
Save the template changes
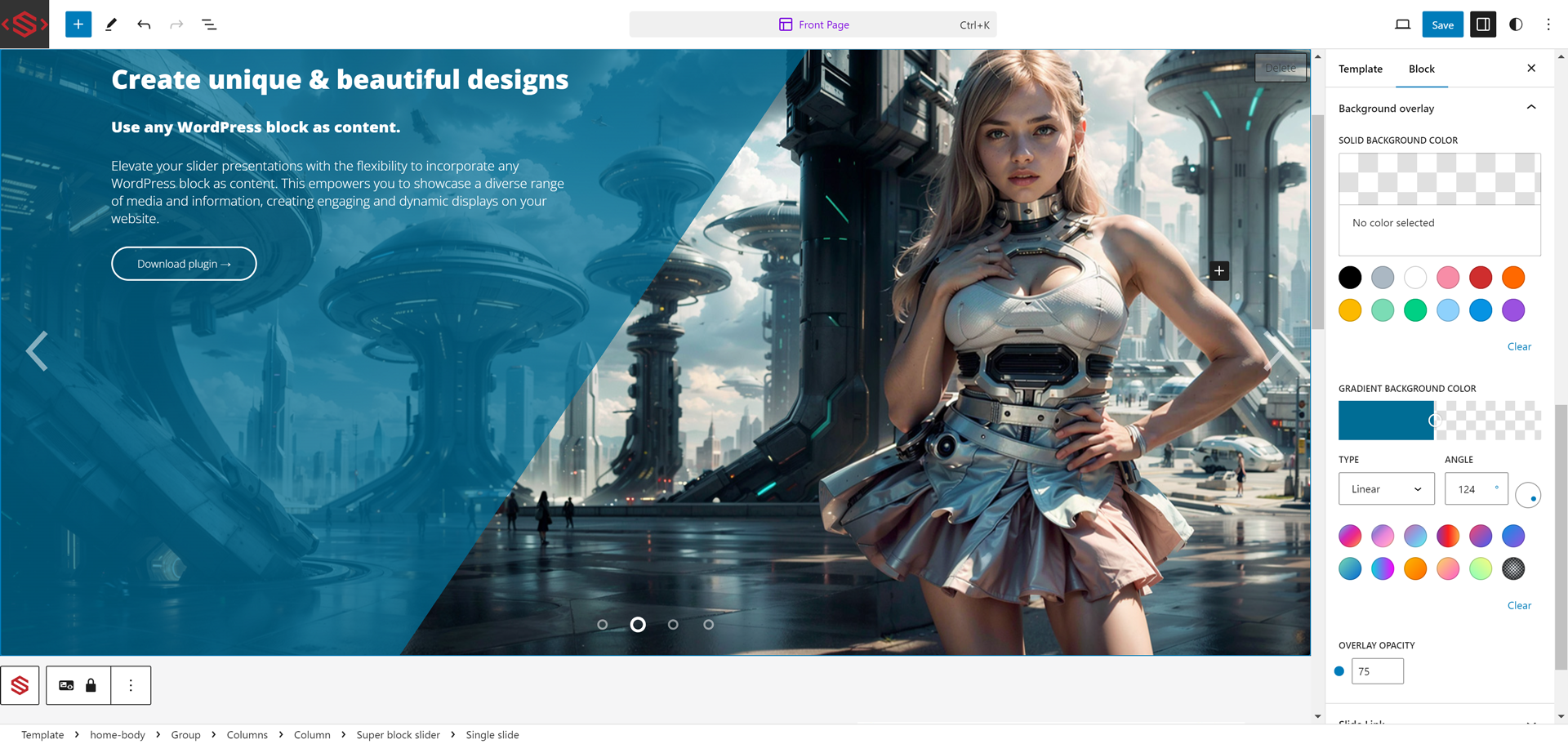[x=1442, y=25]
